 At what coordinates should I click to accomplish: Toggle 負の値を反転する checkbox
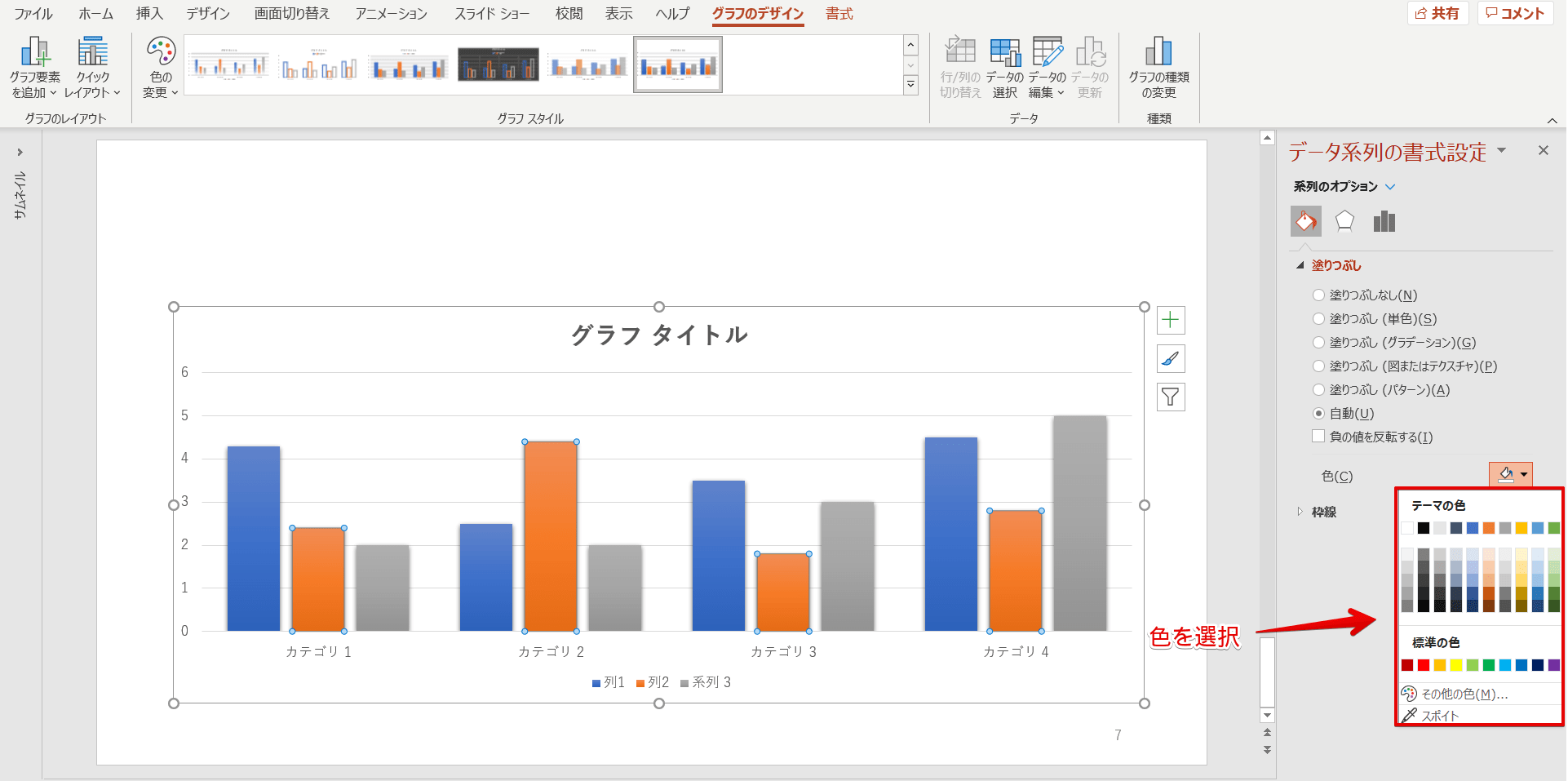pos(1318,437)
